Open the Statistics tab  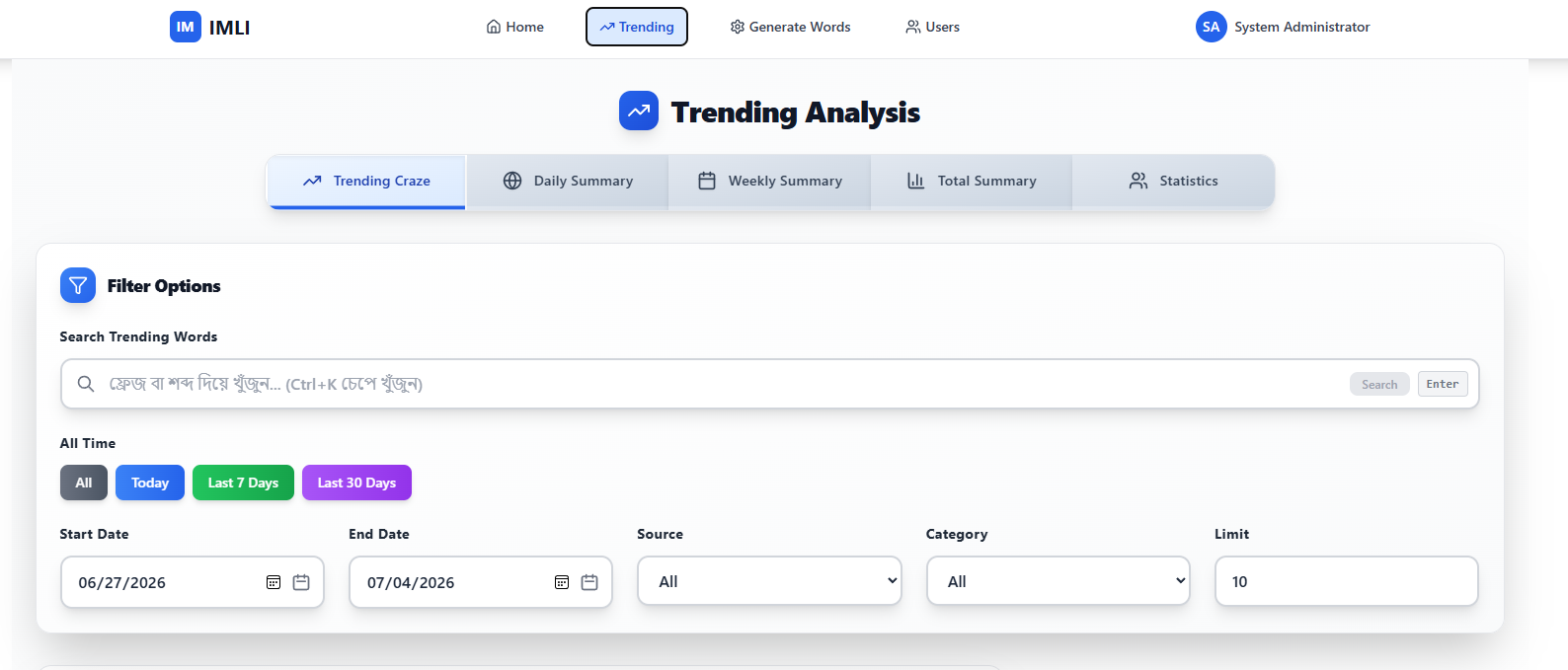tap(1173, 182)
